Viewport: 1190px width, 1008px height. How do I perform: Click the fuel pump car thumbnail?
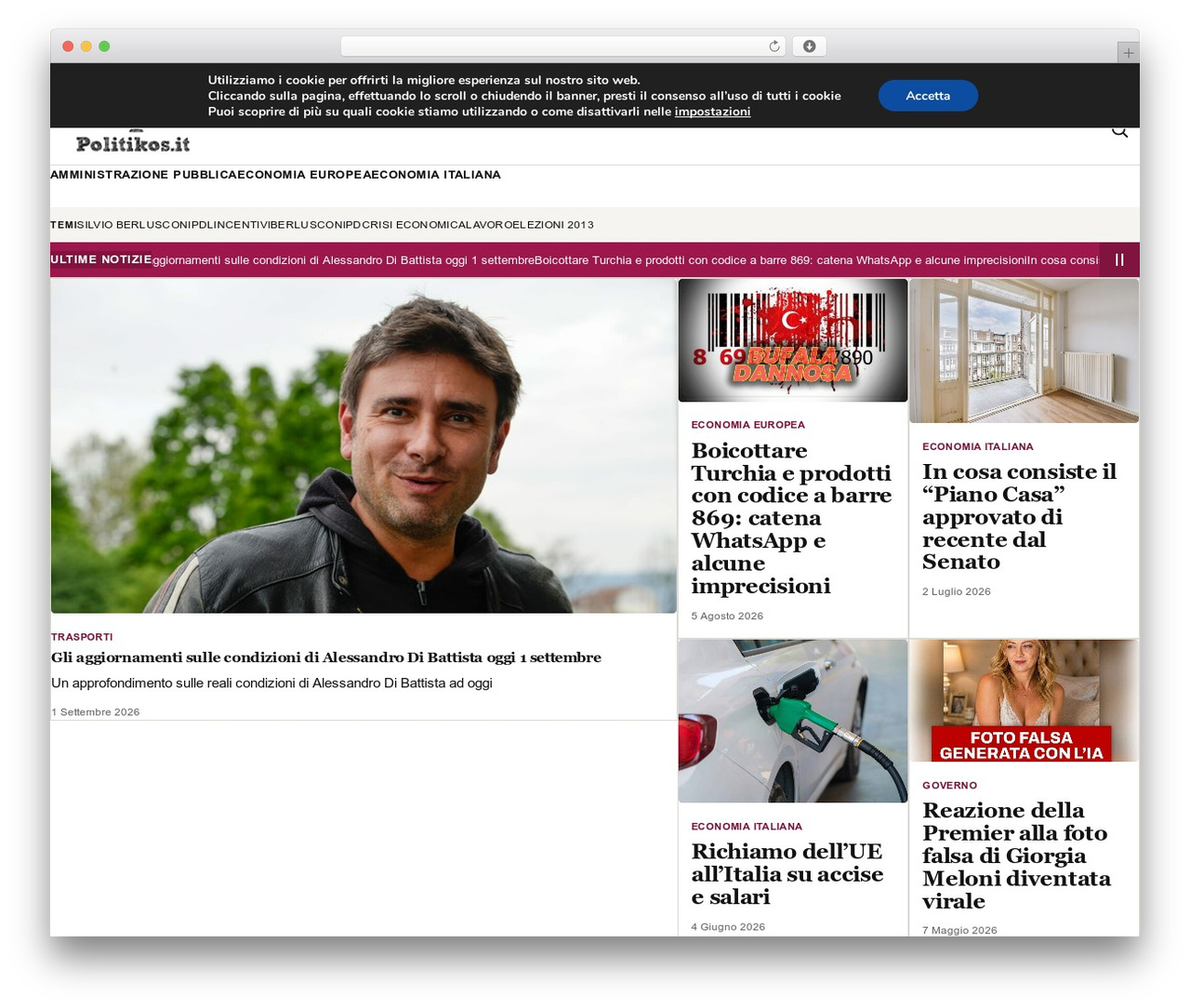tap(793, 721)
